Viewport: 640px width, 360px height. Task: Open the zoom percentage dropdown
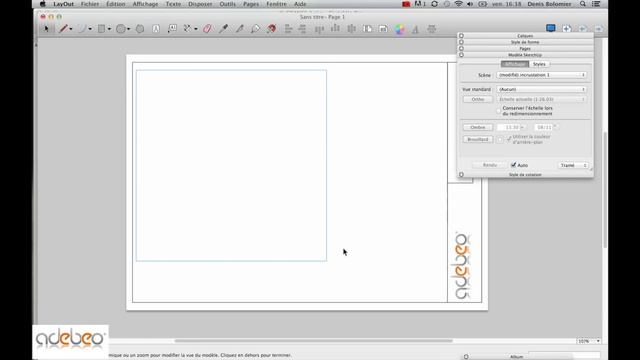pos(589,341)
